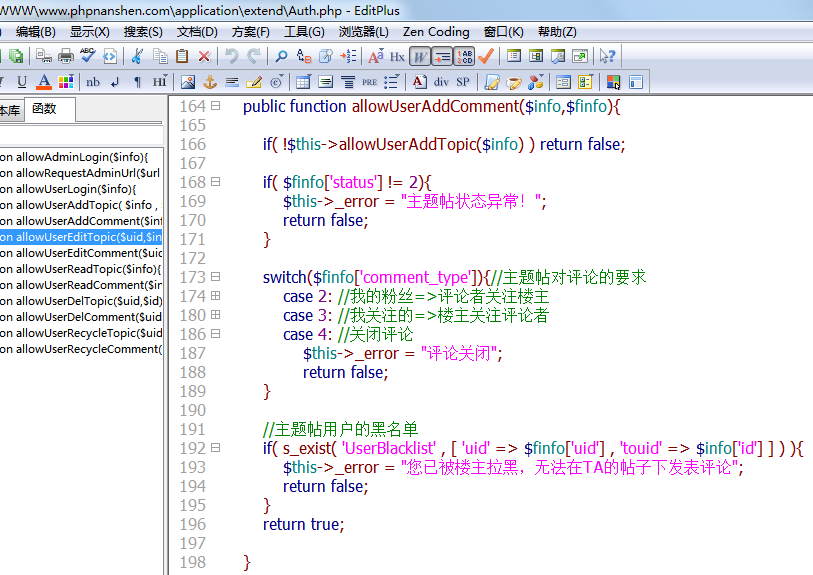This screenshot has width=813, height=575.
Task: Open the font size Aa tool
Action: click(375, 56)
